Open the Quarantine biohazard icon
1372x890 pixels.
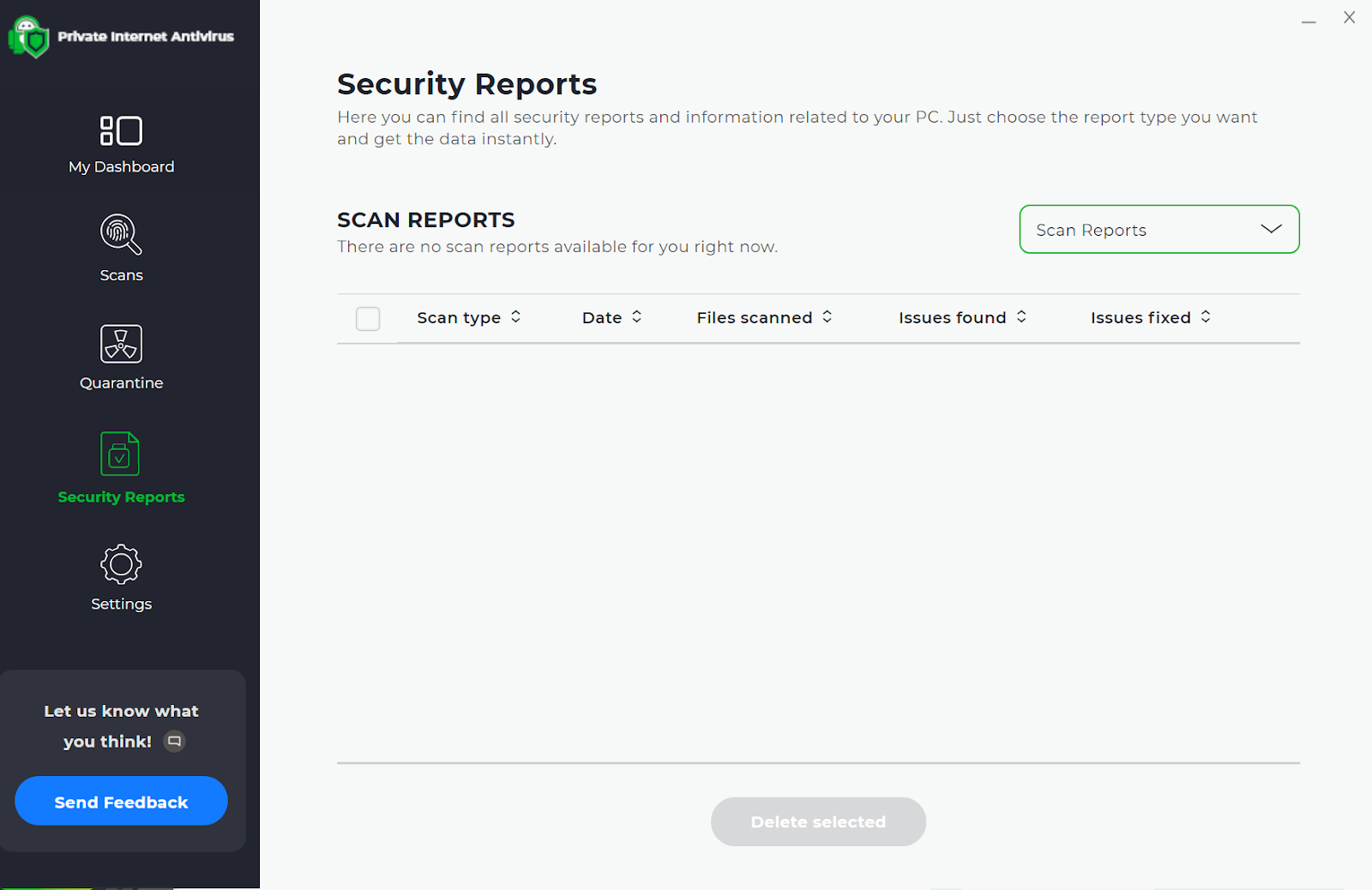point(121,344)
